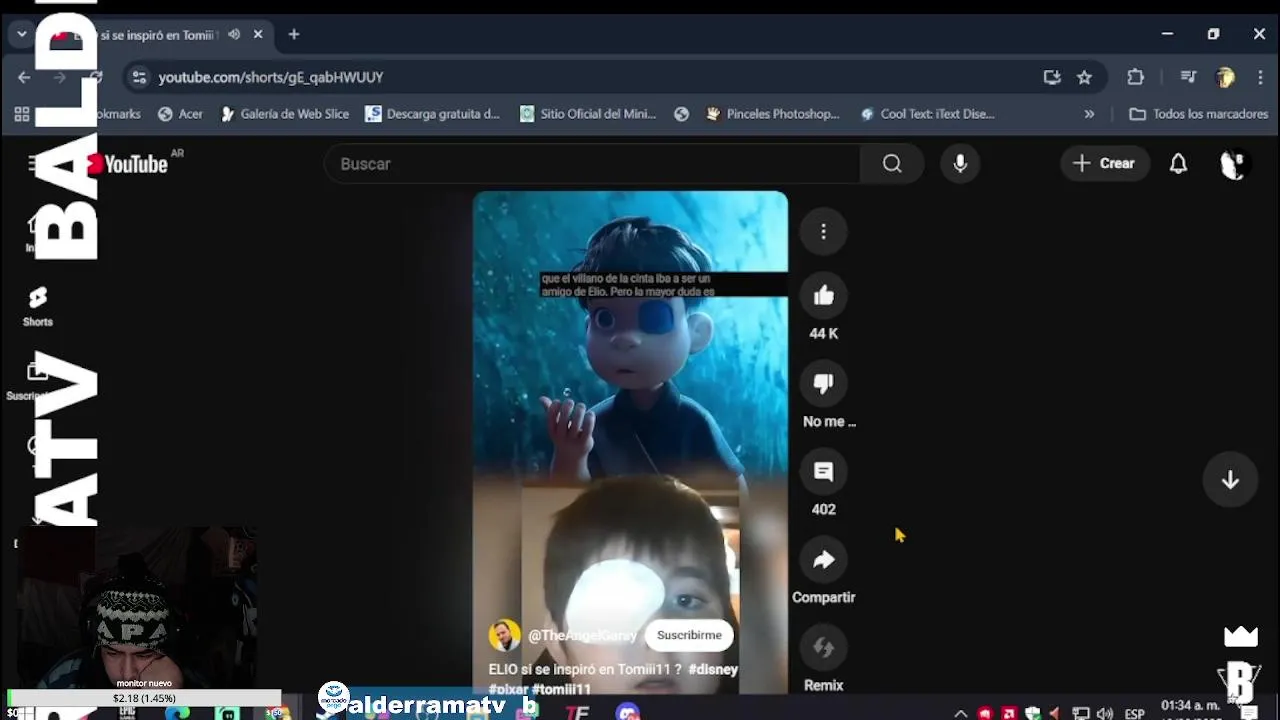Open Chrome media controls icon
1280x720 pixels.
point(1188,77)
